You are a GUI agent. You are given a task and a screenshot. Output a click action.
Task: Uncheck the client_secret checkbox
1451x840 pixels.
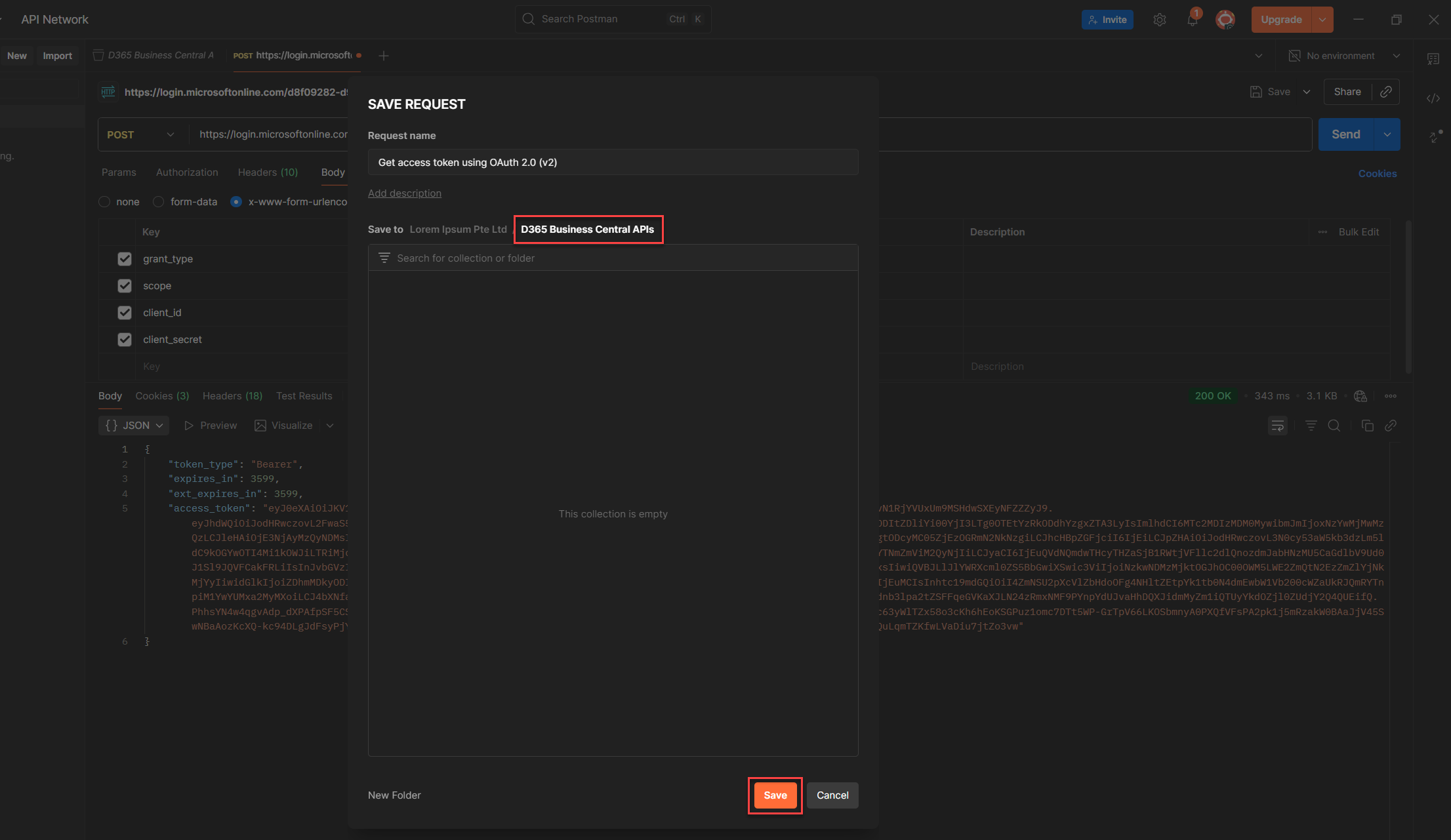(125, 340)
